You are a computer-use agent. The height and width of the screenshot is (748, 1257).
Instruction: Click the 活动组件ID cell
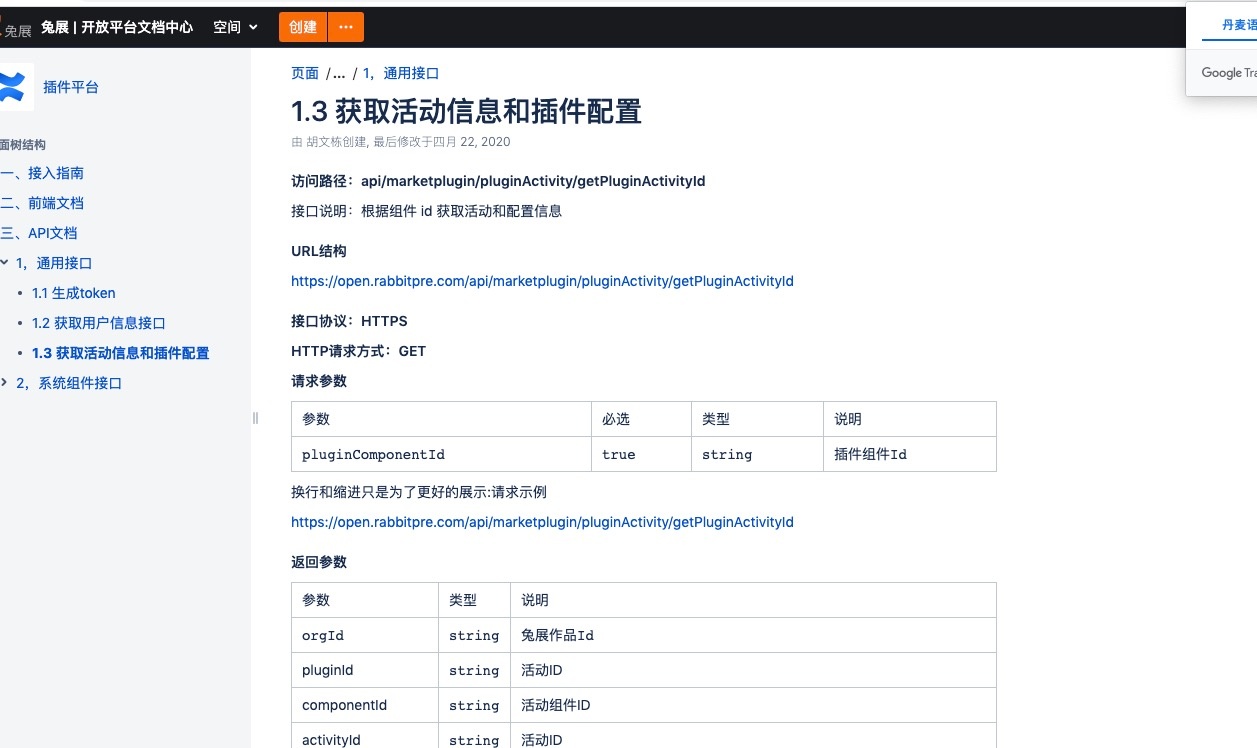click(753, 705)
